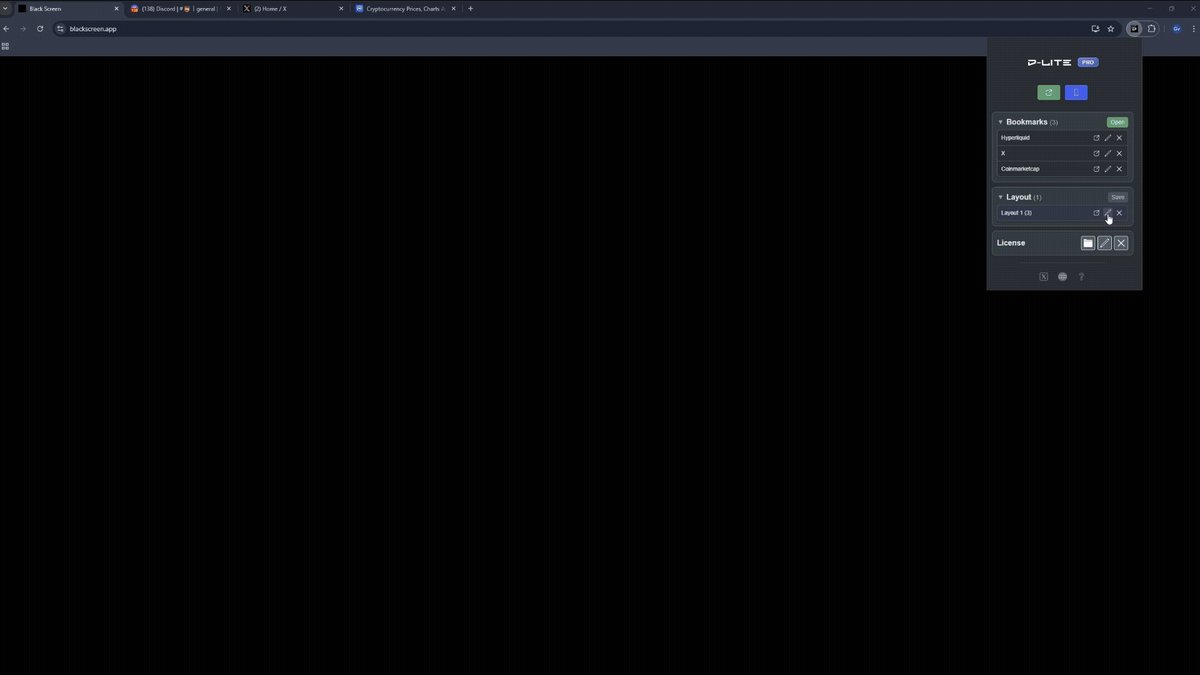The height and width of the screenshot is (675, 1200).
Task: Switch to the Cryptocurrency Prices tab
Action: point(406,8)
